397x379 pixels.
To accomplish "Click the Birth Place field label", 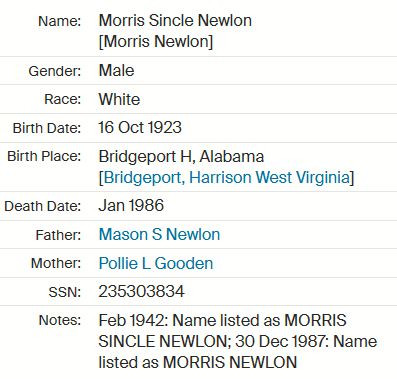I will click(44, 156).
